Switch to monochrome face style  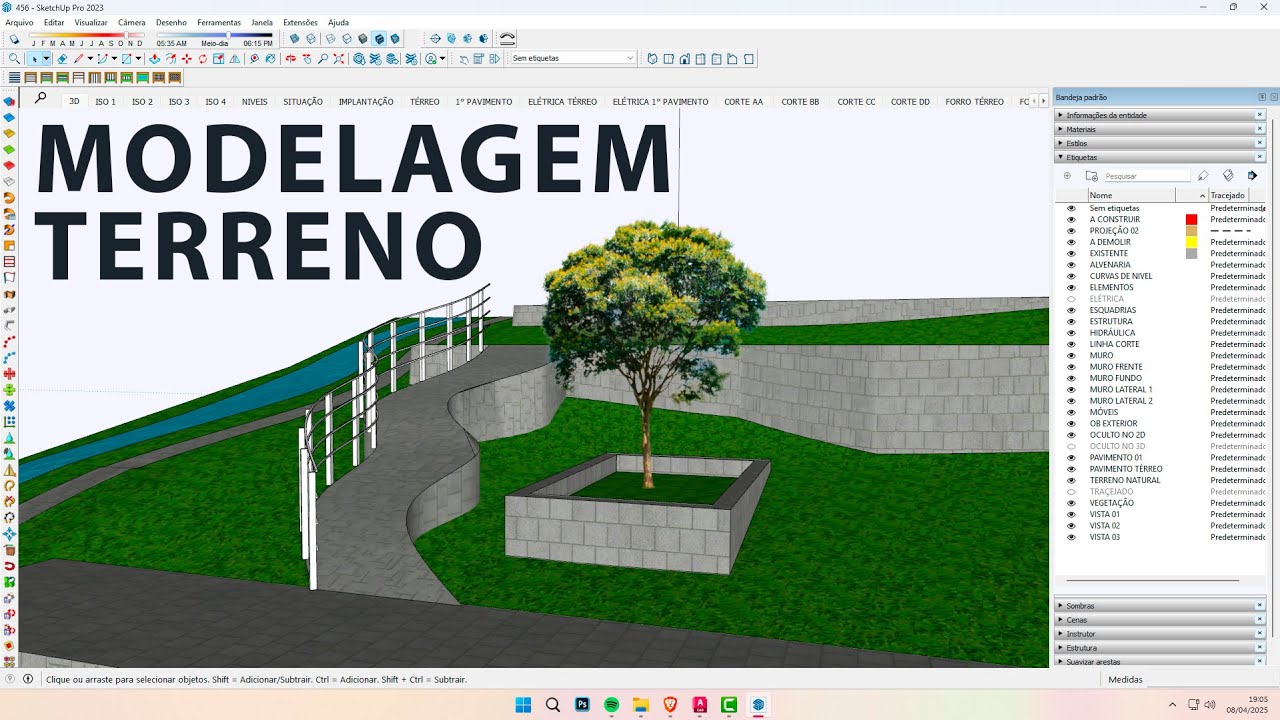[x=394, y=38]
